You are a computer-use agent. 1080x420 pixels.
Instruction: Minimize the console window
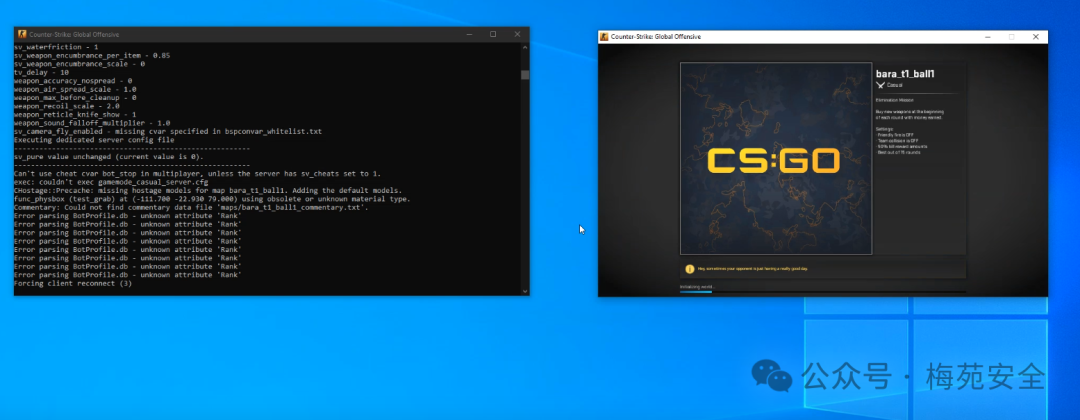coord(468,34)
